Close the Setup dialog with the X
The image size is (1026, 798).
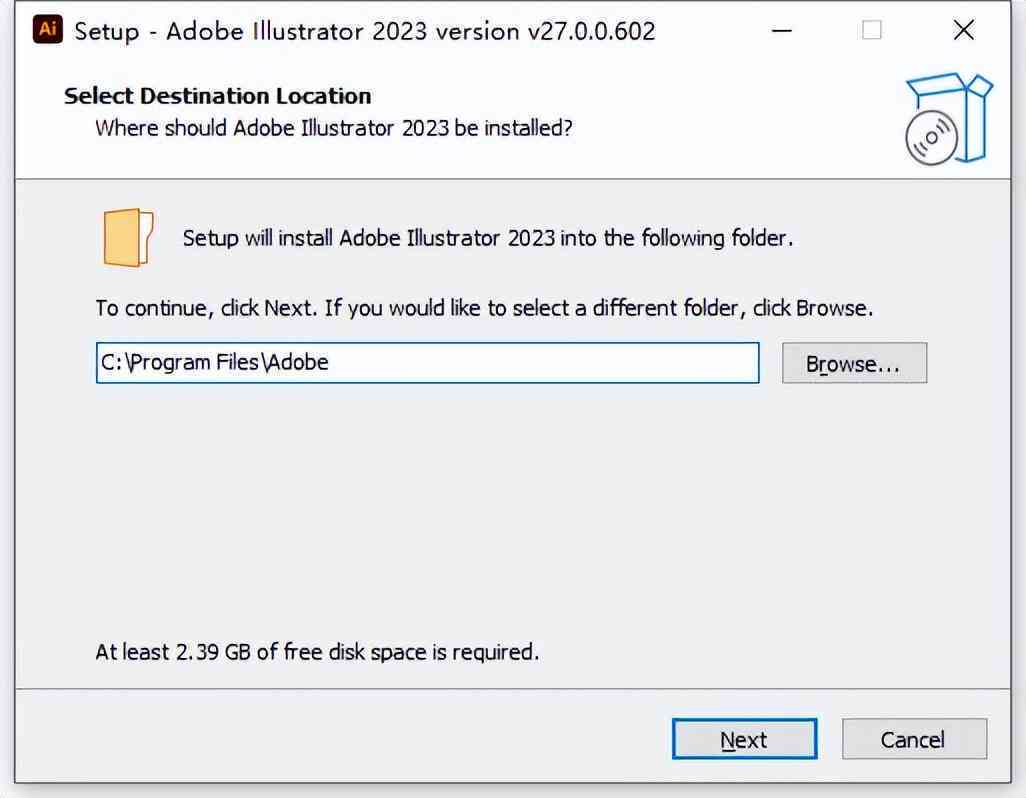point(964,30)
